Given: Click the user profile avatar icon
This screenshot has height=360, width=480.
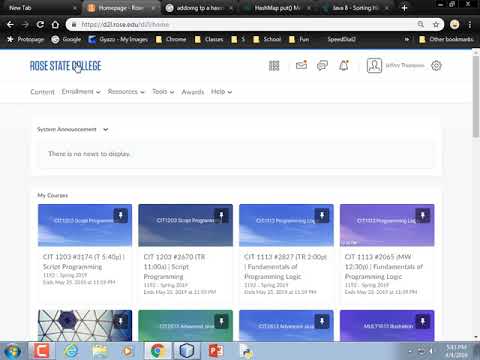Looking at the screenshot, I should pos(374,66).
